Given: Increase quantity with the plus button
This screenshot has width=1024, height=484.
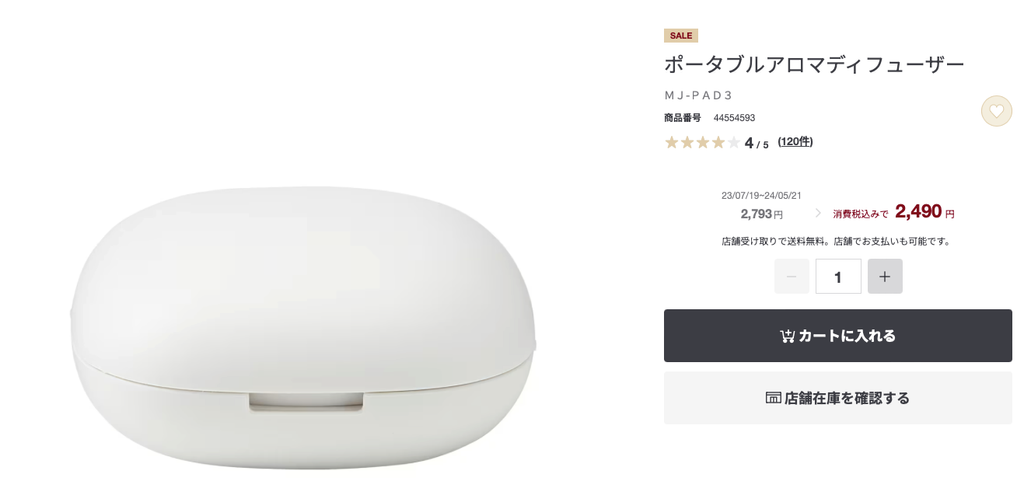Looking at the screenshot, I should [x=885, y=276].
